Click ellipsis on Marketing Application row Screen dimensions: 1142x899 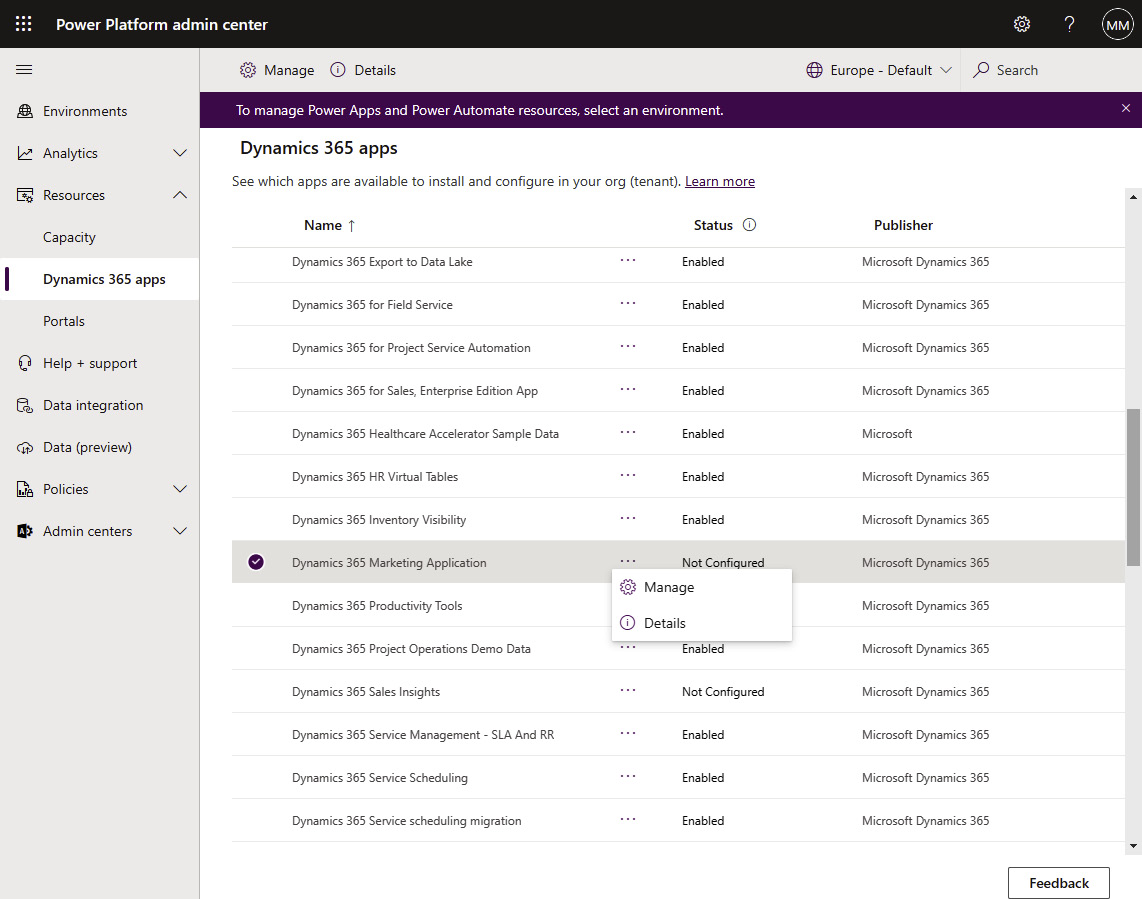tap(628, 561)
